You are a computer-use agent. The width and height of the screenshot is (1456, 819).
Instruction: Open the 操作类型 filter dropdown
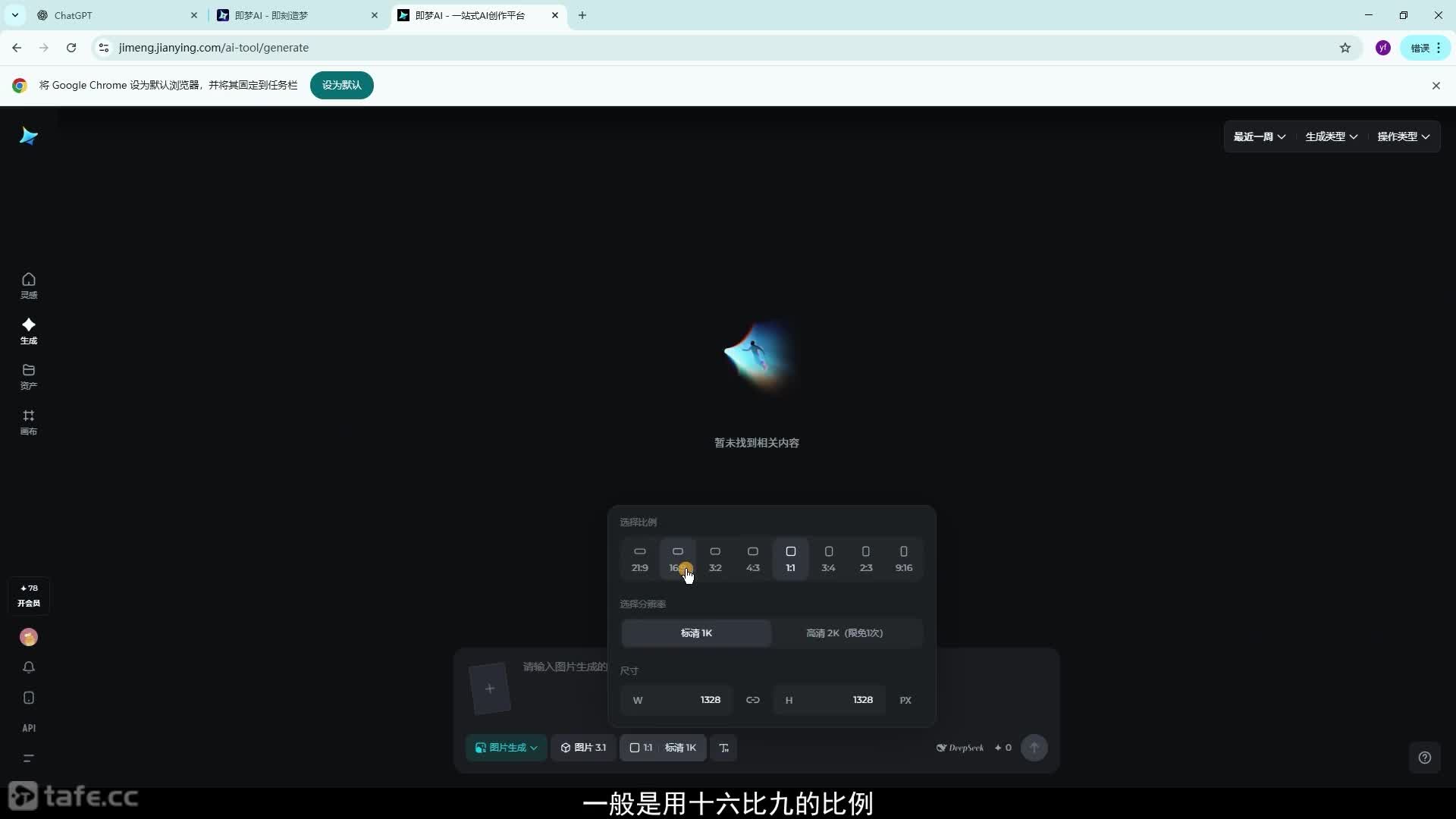[1403, 136]
